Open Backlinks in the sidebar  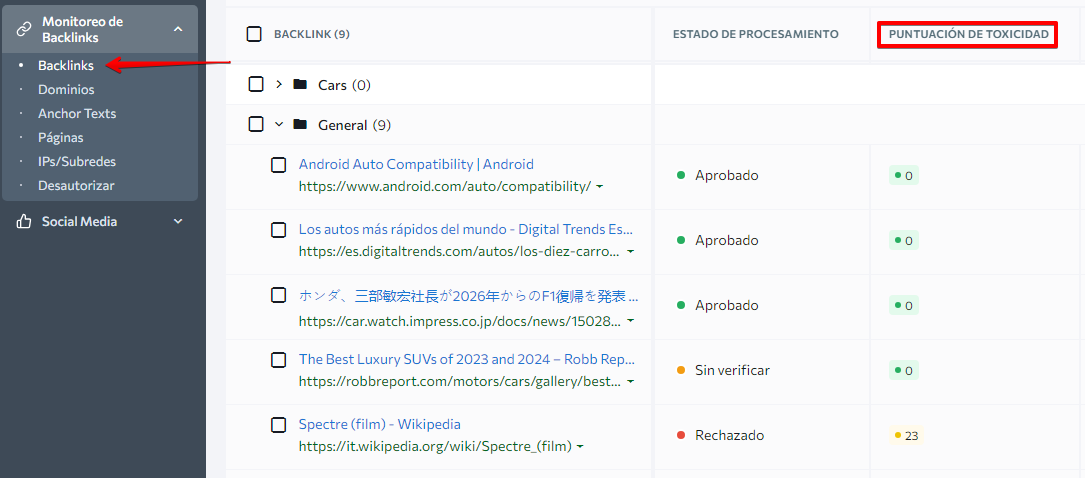point(66,66)
